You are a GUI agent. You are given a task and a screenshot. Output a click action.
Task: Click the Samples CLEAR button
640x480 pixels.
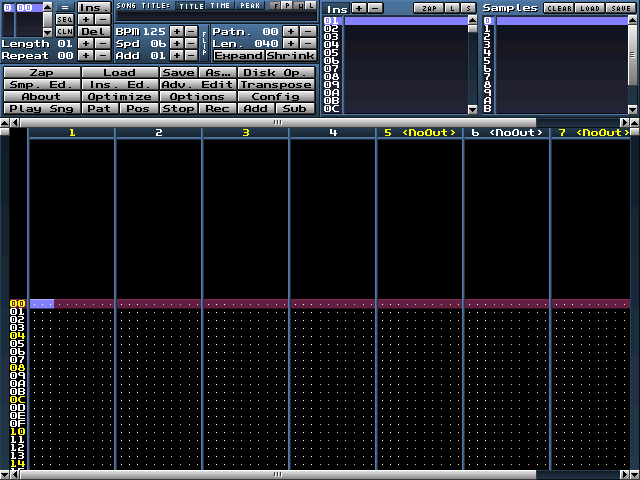pos(559,8)
